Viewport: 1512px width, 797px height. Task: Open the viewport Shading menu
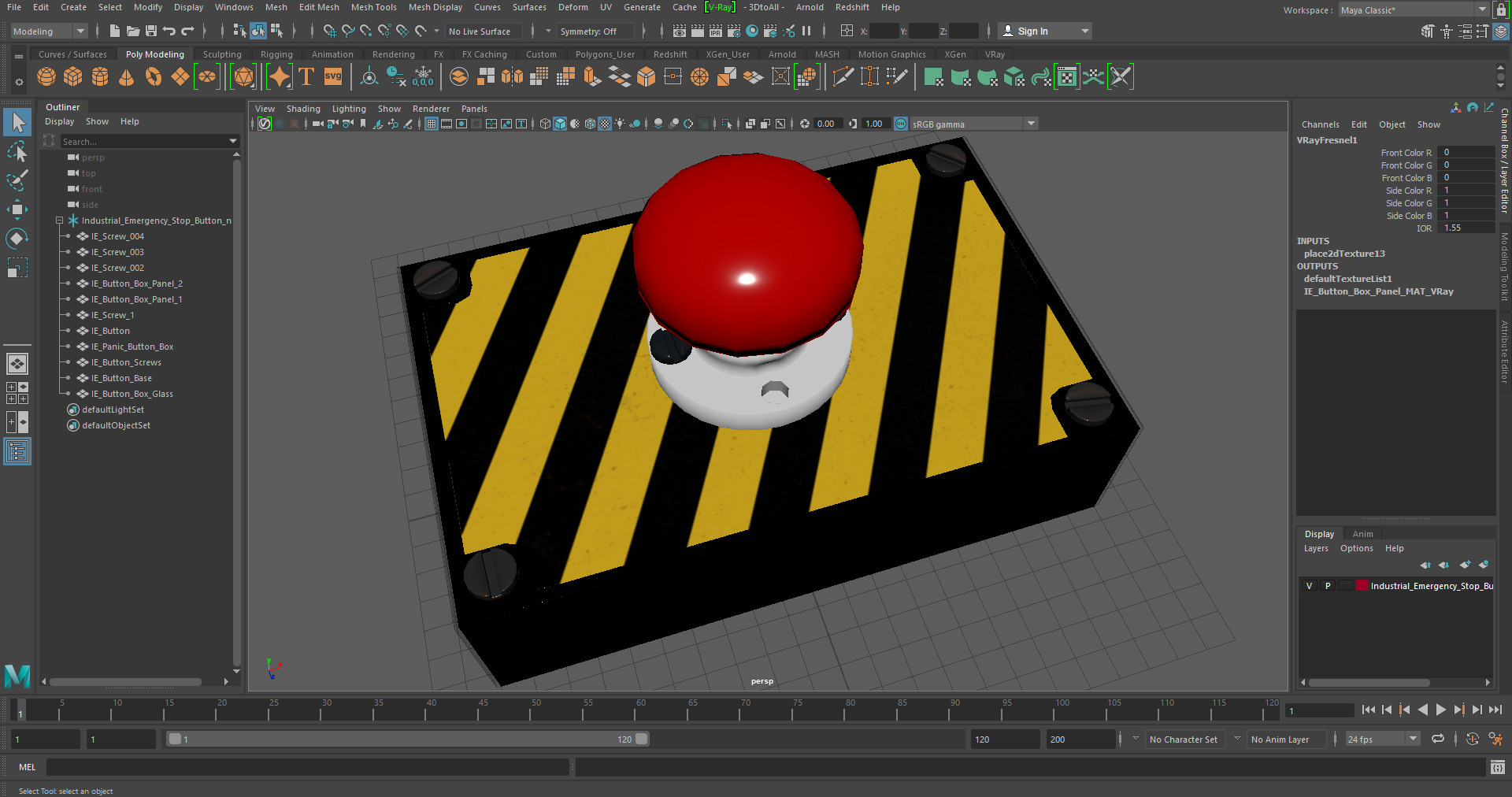(x=303, y=109)
